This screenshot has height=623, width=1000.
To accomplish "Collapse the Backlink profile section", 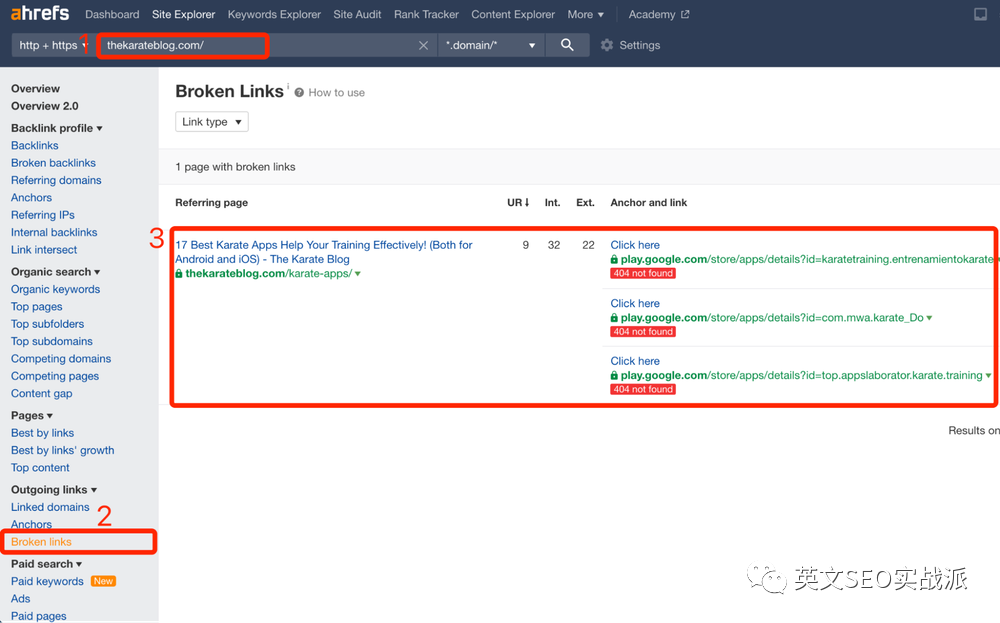I will click(56, 128).
